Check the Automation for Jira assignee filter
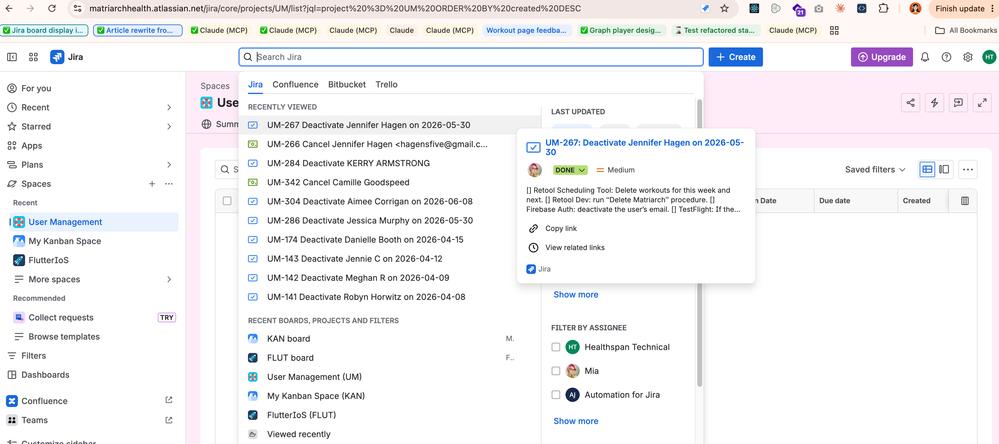Viewport: 999px width, 444px height. tap(556, 395)
